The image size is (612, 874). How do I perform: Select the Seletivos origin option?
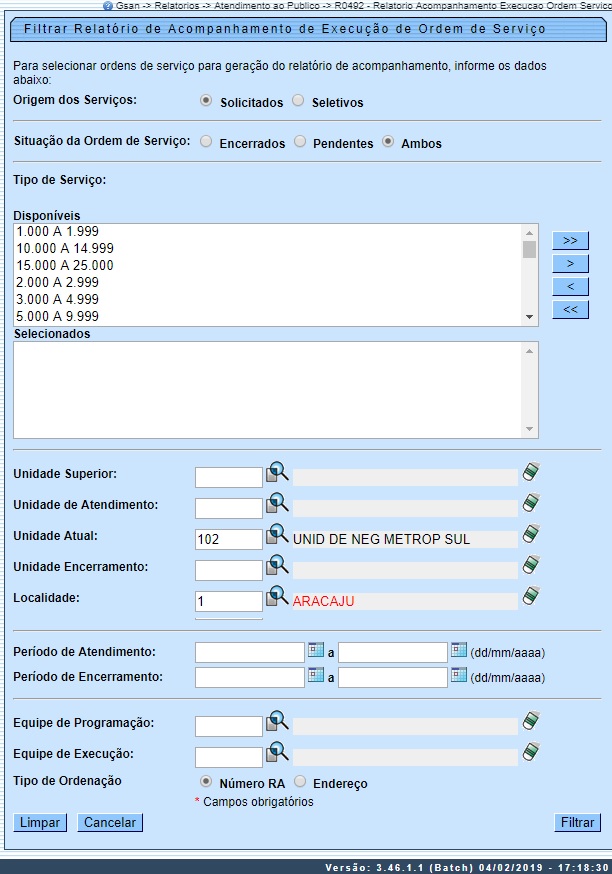(298, 101)
